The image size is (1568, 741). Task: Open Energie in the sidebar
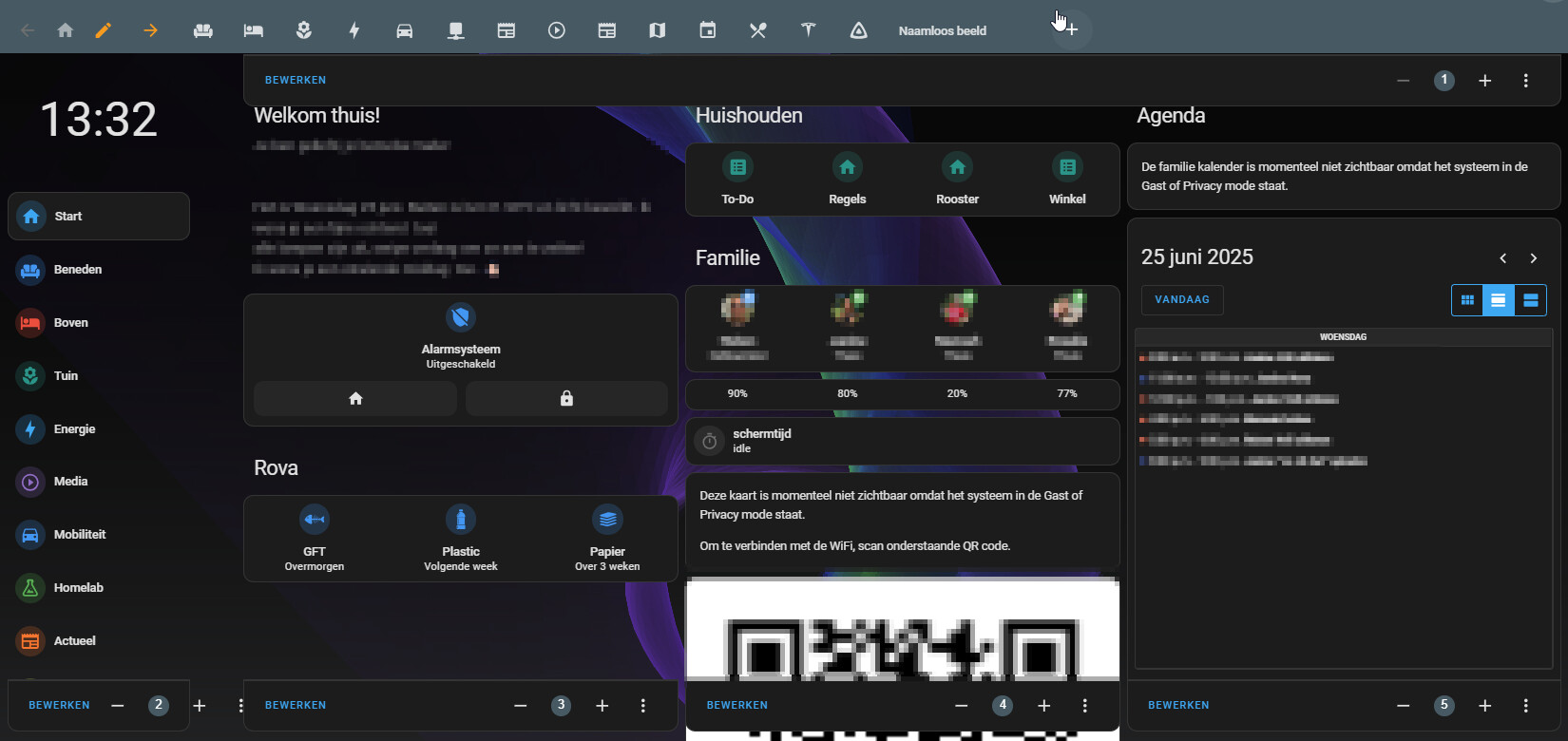(99, 429)
